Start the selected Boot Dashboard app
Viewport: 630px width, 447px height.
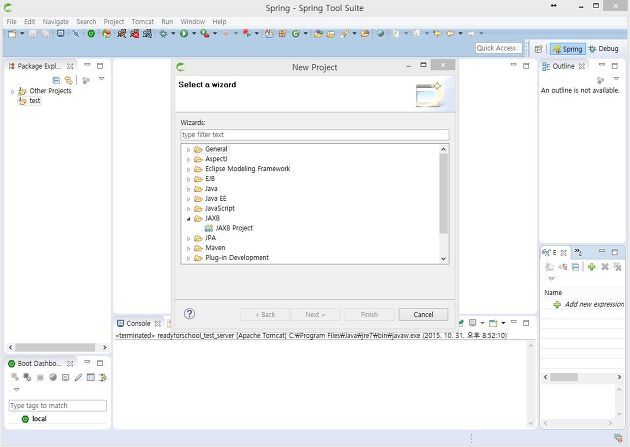click(15, 377)
